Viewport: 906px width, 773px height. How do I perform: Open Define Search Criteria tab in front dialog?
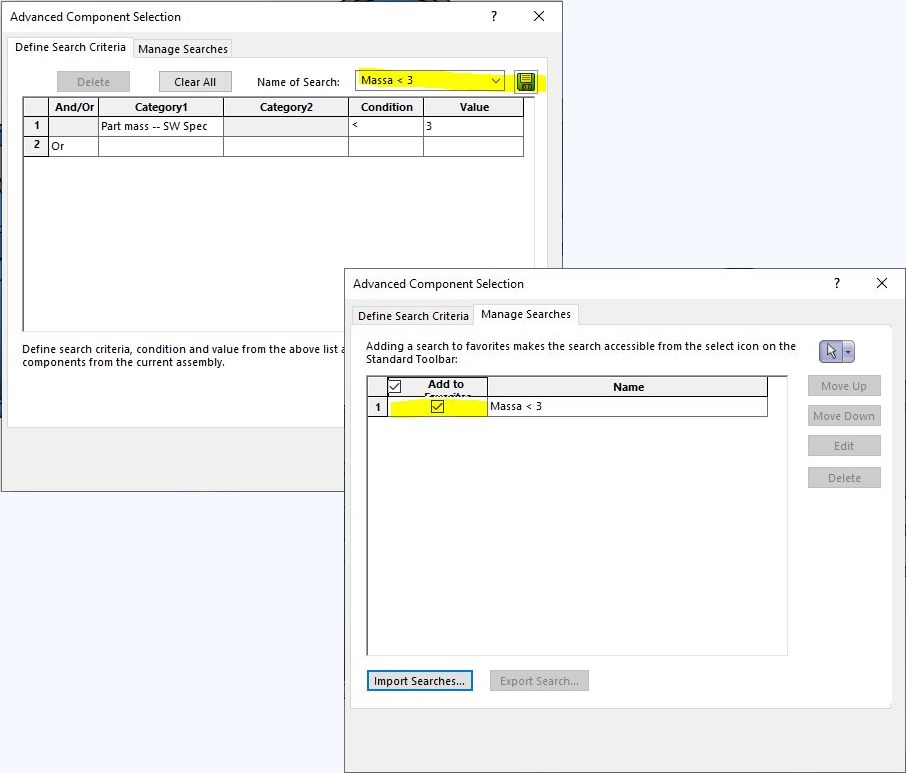pos(413,316)
